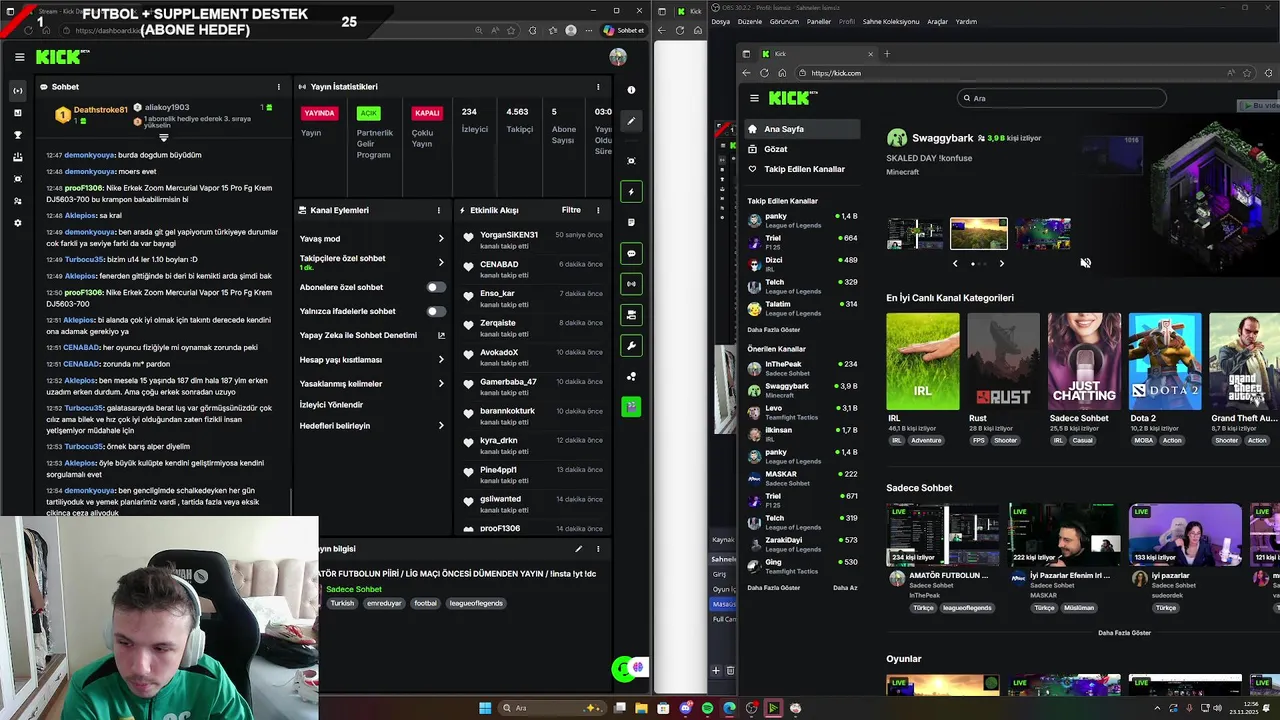Open Sahne Koleksiyonu menu in OBS
This screenshot has height=720, width=1280.
click(890, 21)
